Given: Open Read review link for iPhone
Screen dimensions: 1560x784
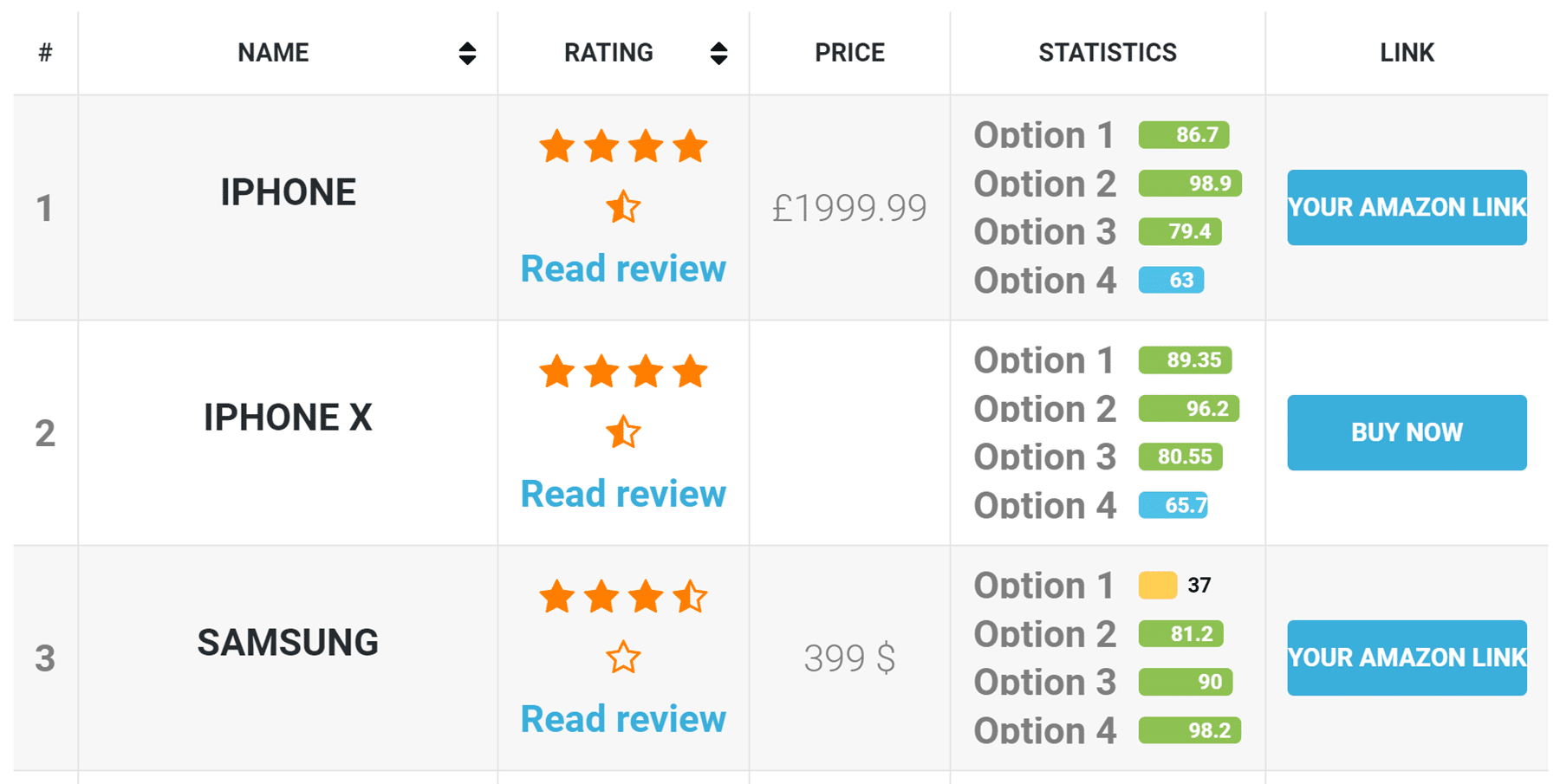Looking at the screenshot, I should coord(623,269).
